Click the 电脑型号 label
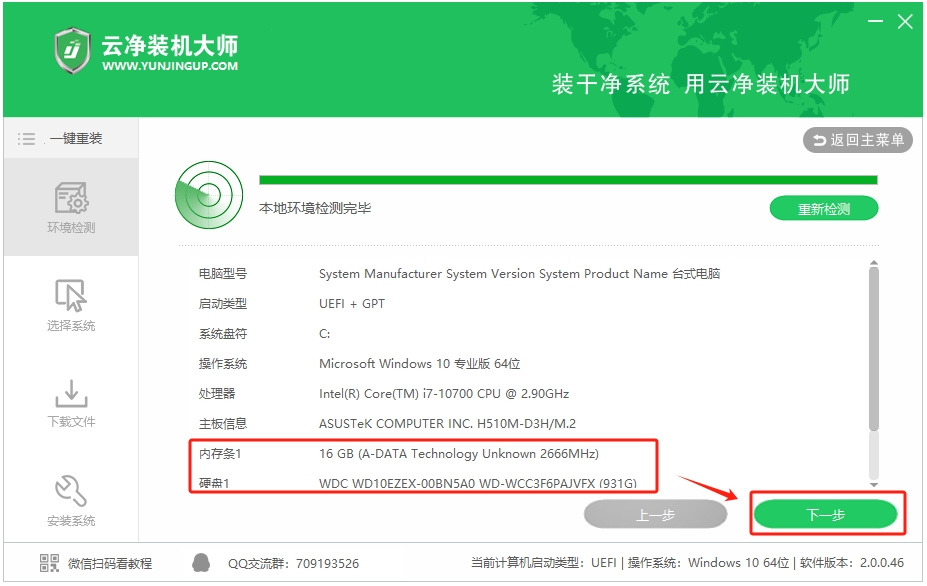Viewport: 927px width, 586px height. (x=222, y=274)
